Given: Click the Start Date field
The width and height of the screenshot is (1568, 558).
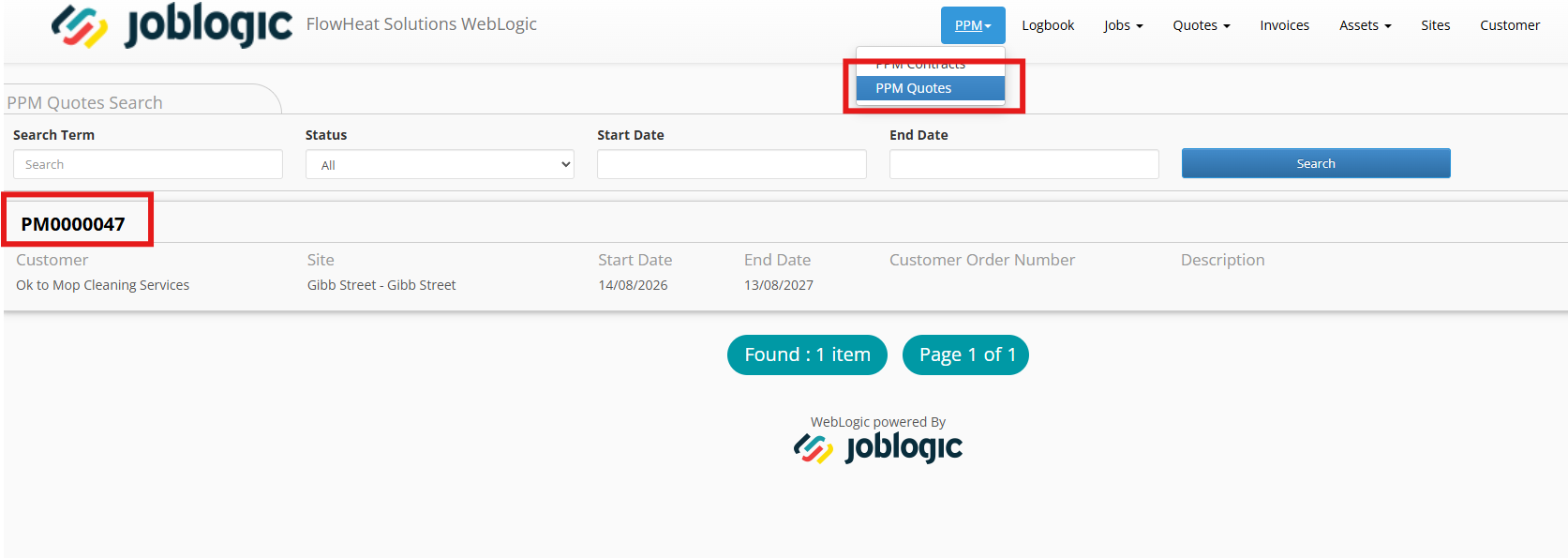Looking at the screenshot, I should coord(732,164).
